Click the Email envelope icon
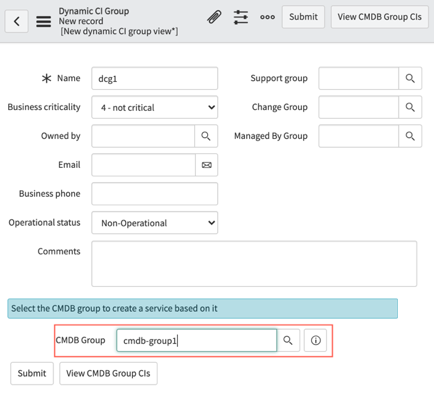This screenshot has width=434, height=394. pos(207,165)
